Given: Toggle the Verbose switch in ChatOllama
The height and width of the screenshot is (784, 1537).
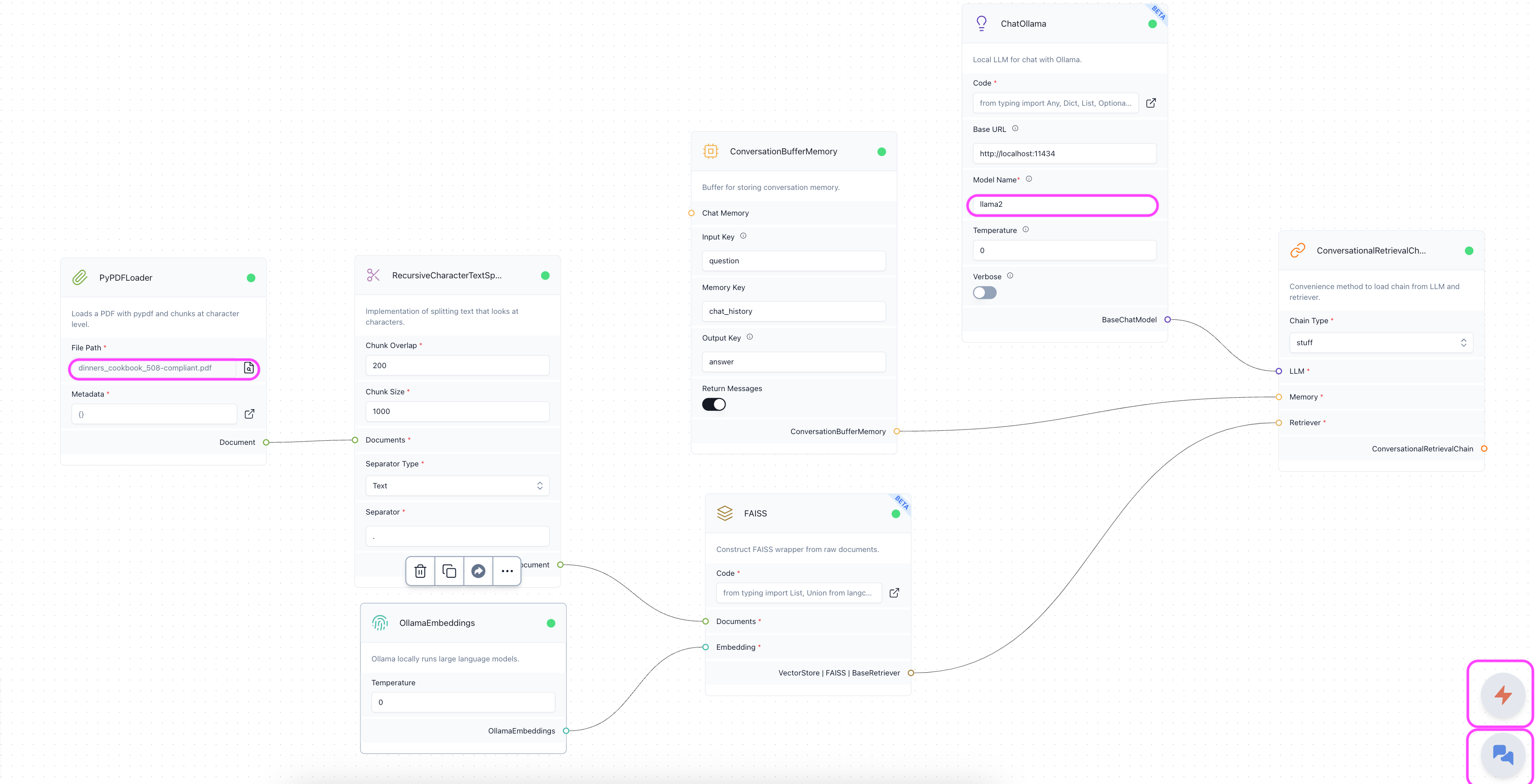Looking at the screenshot, I should click(x=984, y=293).
